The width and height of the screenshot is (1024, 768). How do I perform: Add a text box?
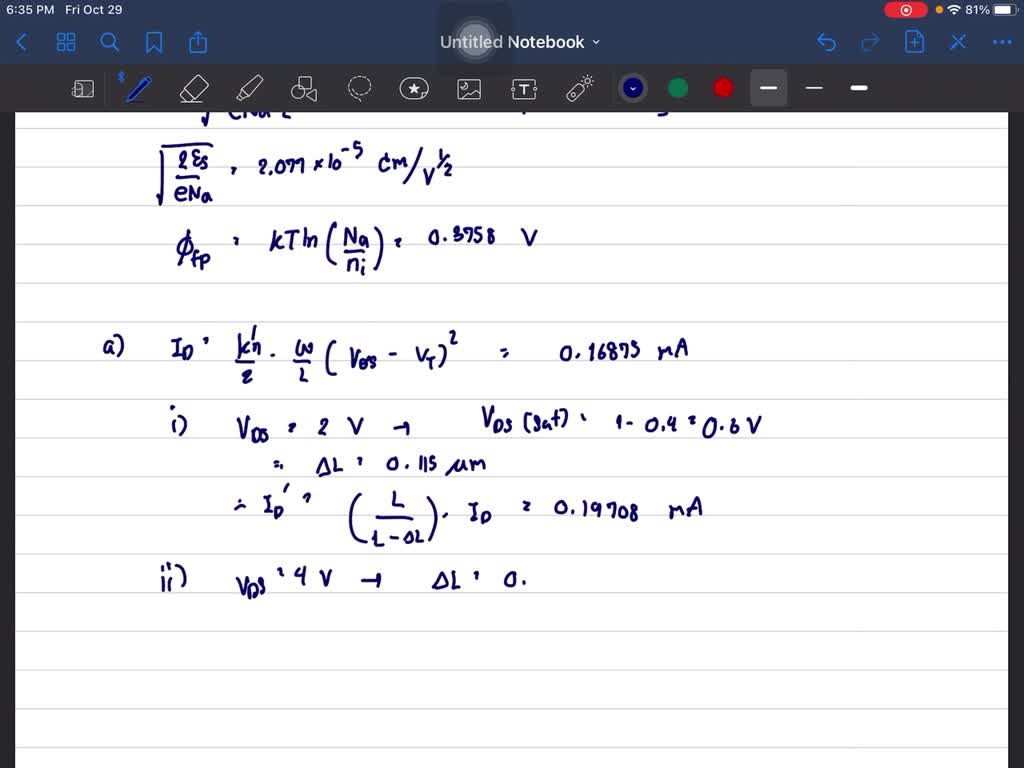tap(523, 88)
